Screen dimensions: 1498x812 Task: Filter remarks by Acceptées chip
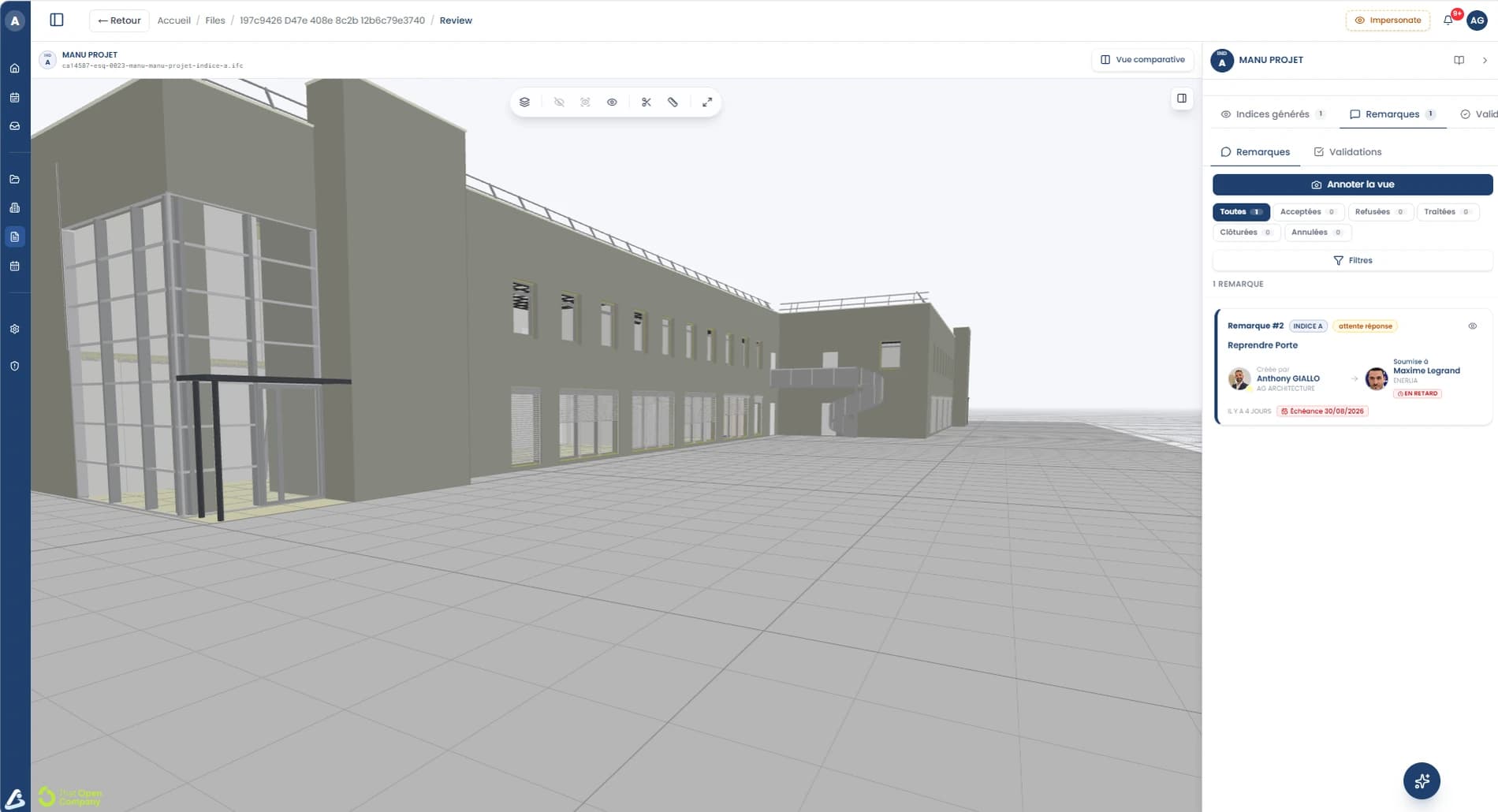(1308, 212)
